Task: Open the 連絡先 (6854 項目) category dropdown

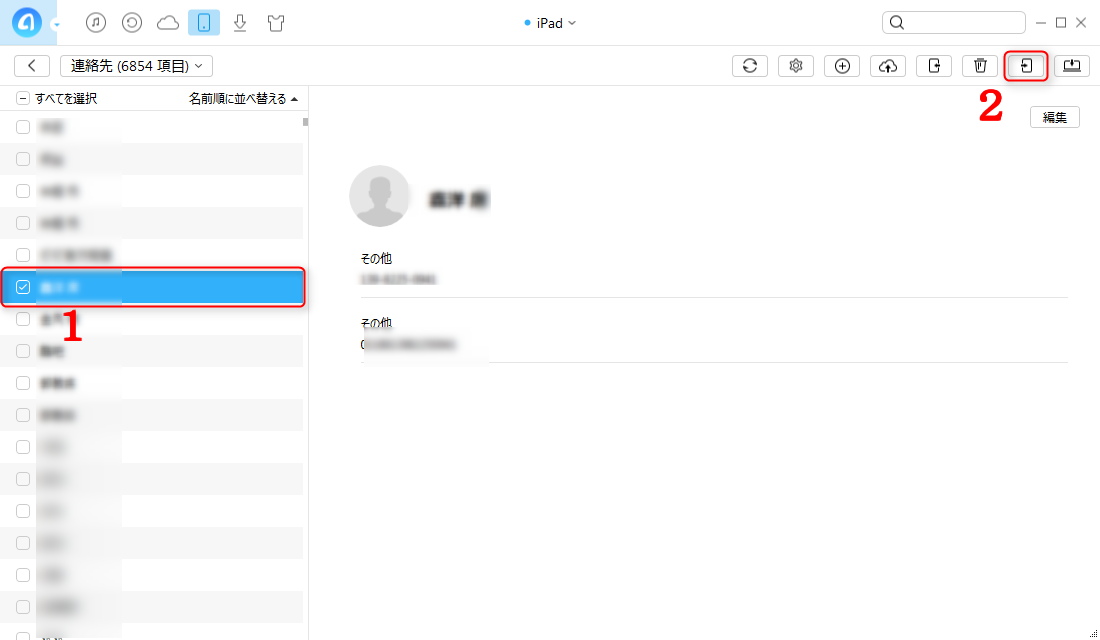Action: tap(136, 65)
